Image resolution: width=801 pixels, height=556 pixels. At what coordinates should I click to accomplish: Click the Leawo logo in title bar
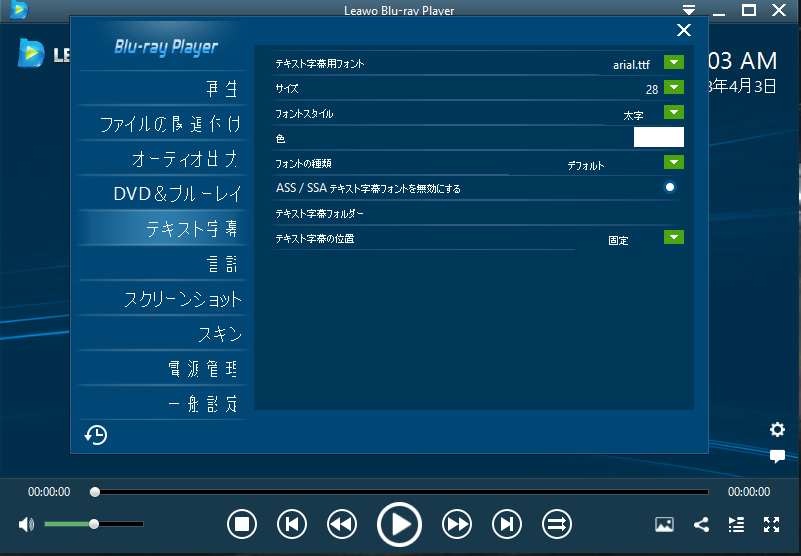pos(19,10)
